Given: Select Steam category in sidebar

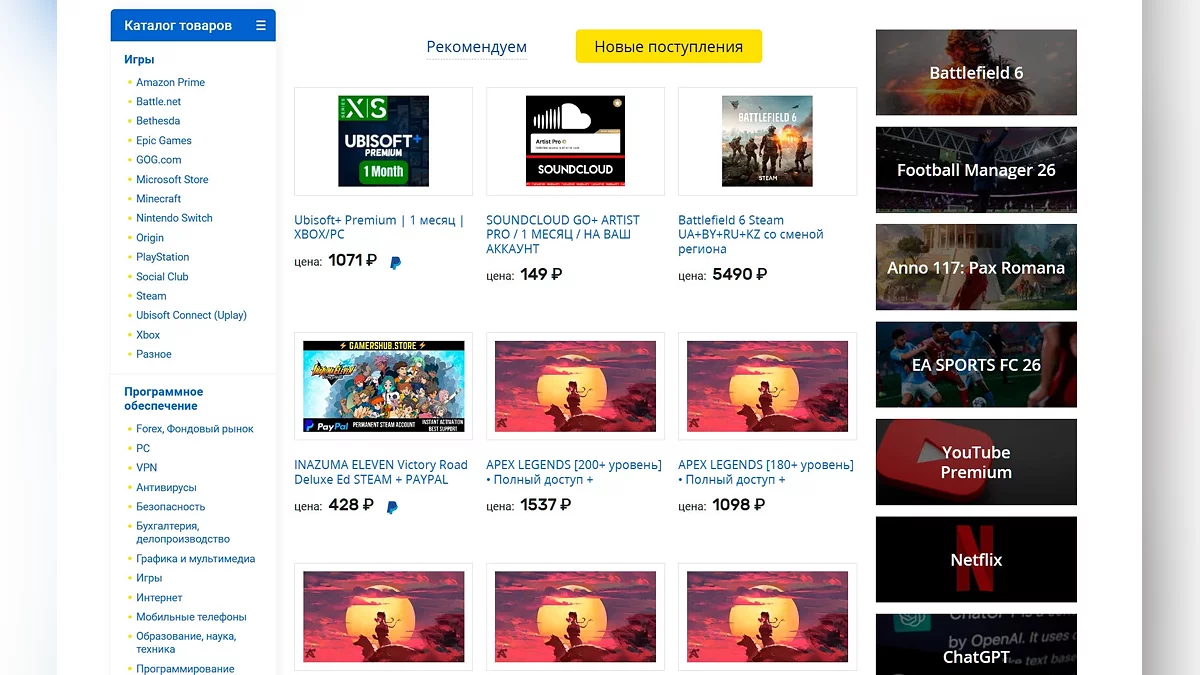Looking at the screenshot, I should tap(151, 296).
